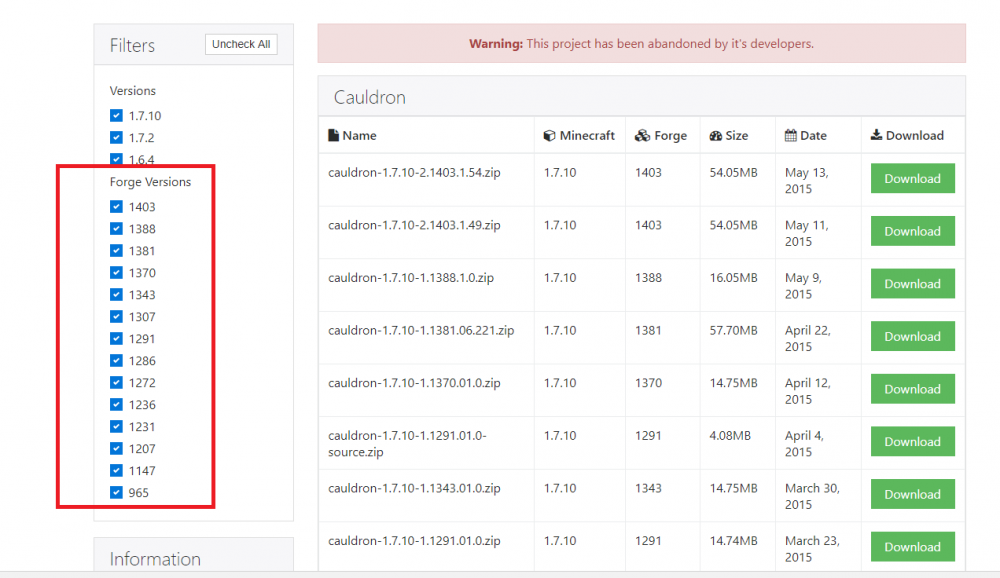Image resolution: width=1000 pixels, height=578 pixels.
Task: Download cauldron-1.7.10-1.1291.01.0-source.zip
Action: point(913,441)
